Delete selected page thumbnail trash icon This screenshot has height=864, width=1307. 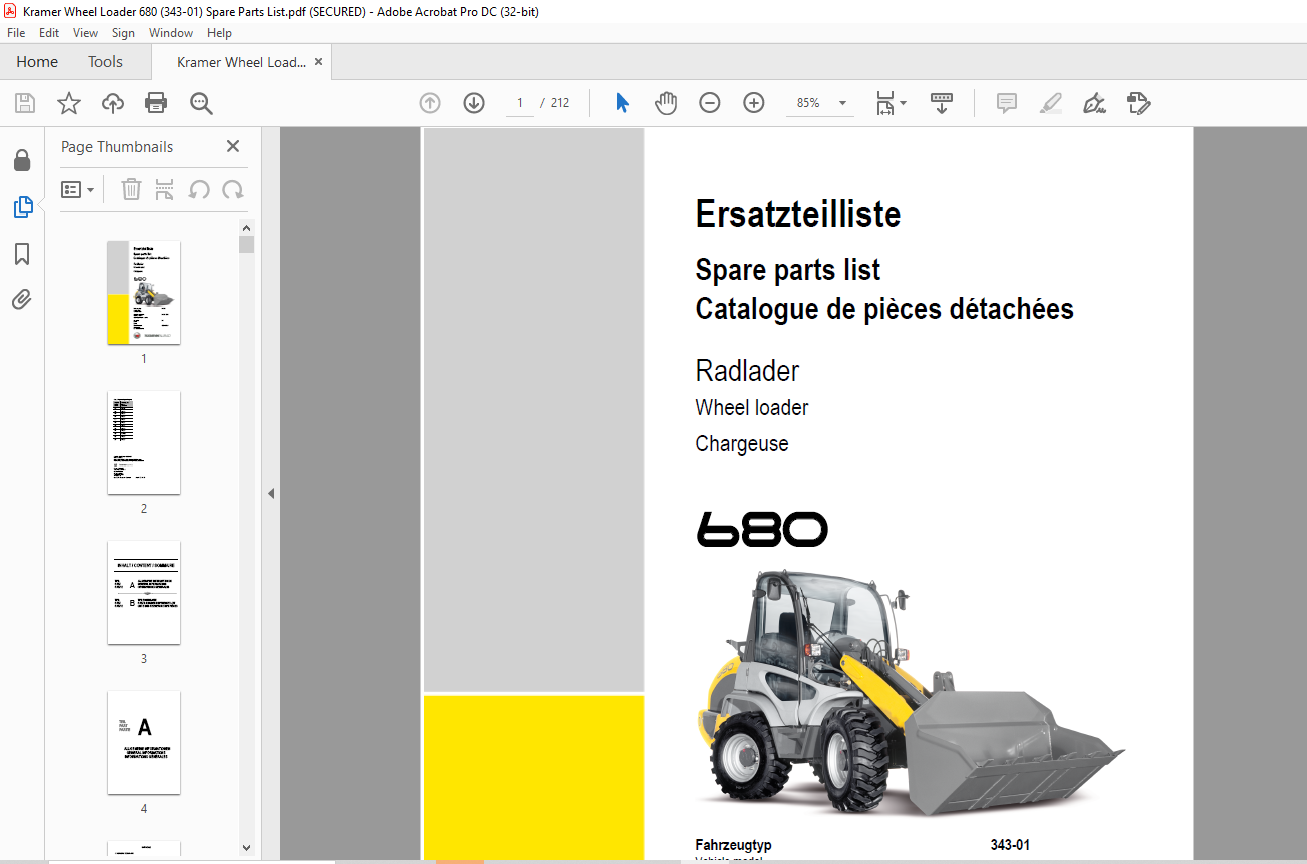coord(131,189)
